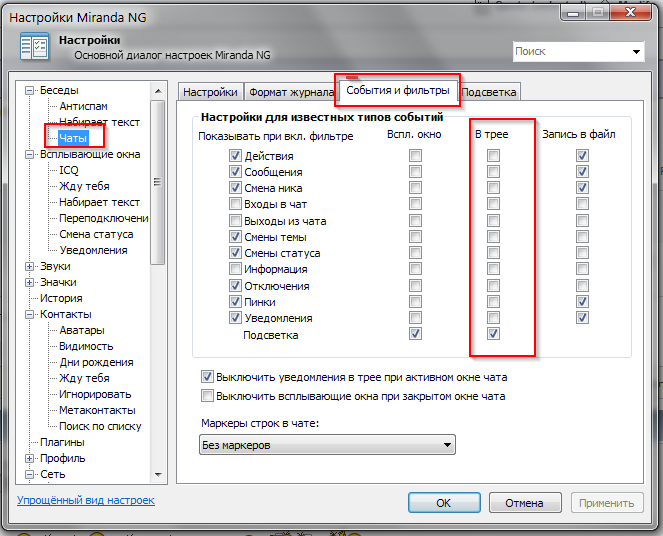The image size is (663, 536).
Task: Select the События и фильтры tab
Action: (398, 90)
